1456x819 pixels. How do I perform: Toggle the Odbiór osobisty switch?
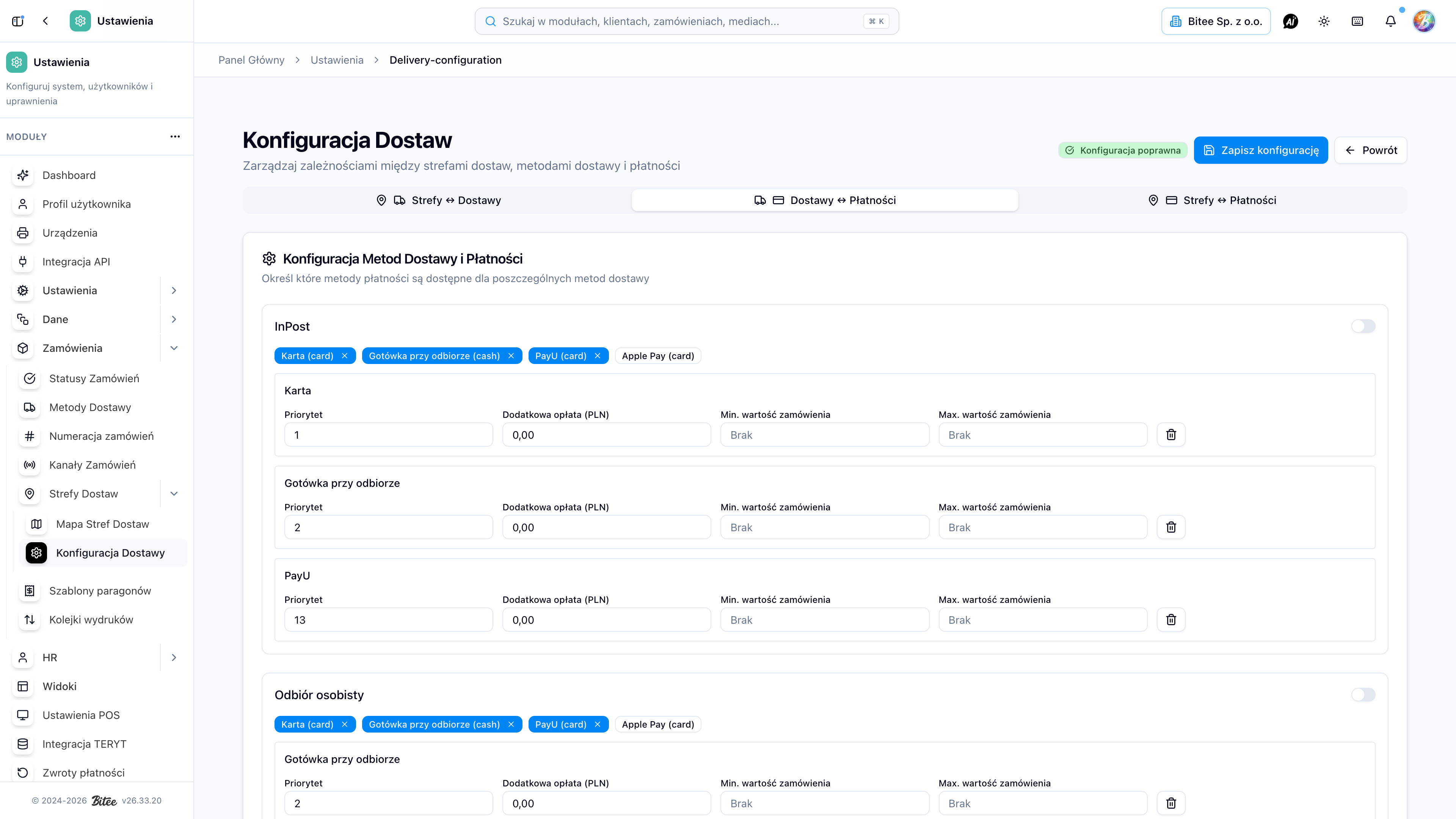[1363, 695]
